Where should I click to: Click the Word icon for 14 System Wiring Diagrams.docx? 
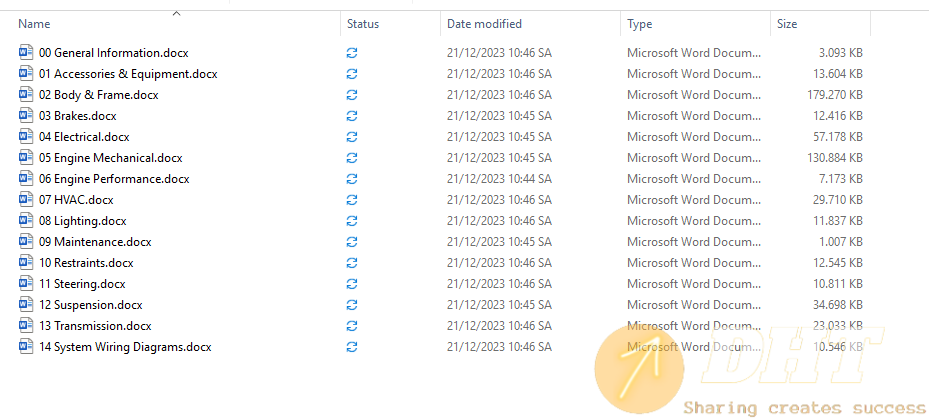click(26, 347)
